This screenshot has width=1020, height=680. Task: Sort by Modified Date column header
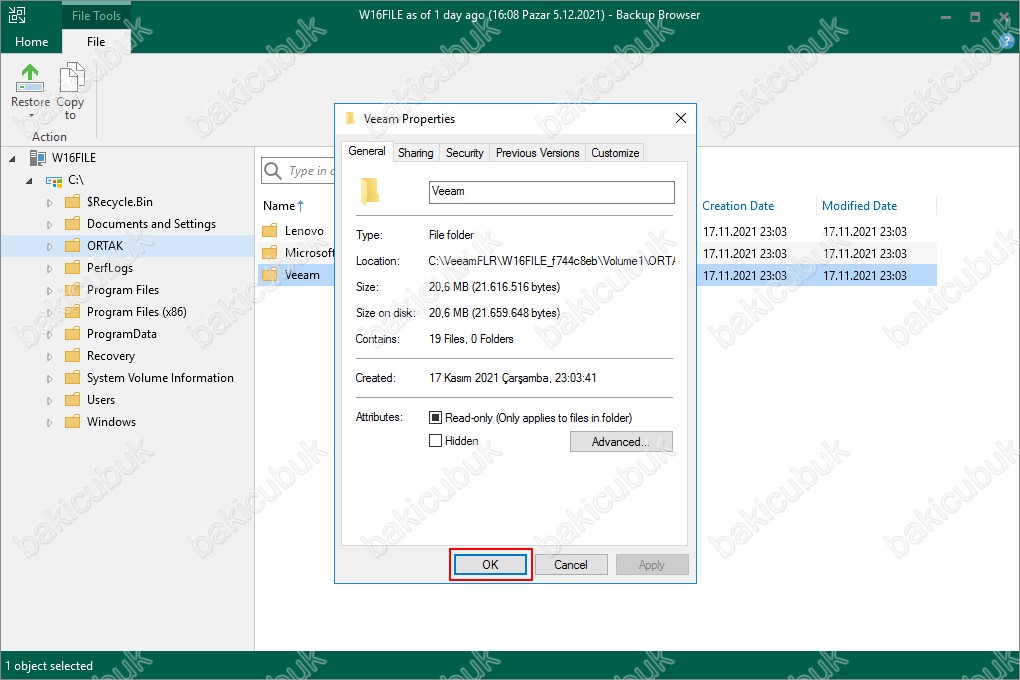click(x=859, y=206)
